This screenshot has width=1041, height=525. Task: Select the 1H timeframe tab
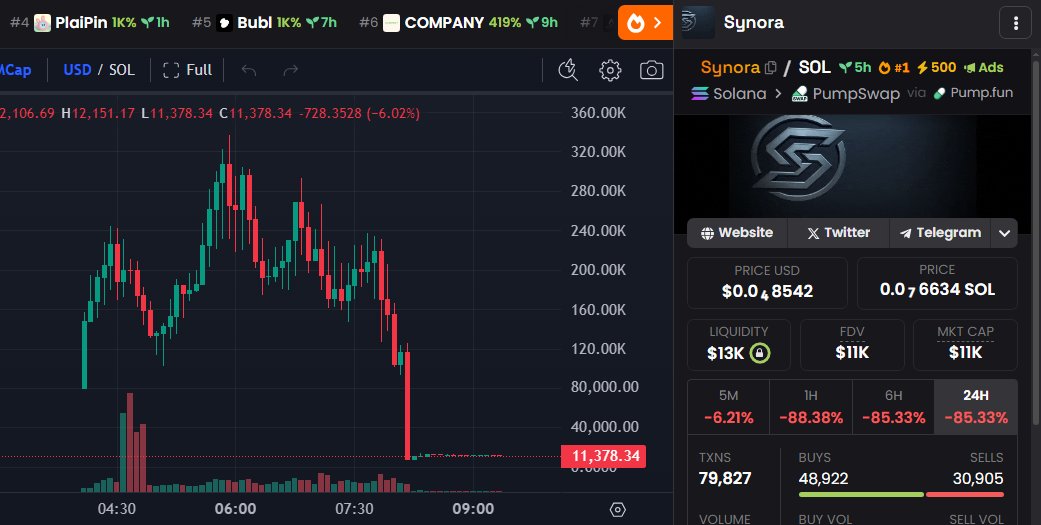(810, 407)
